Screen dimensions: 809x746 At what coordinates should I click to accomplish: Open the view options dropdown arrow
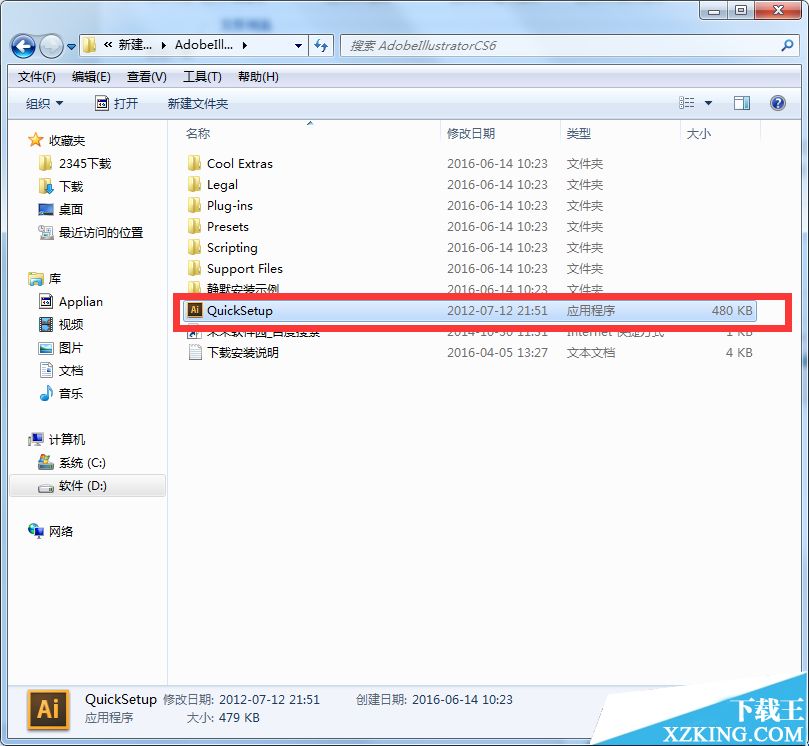[x=708, y=103]
